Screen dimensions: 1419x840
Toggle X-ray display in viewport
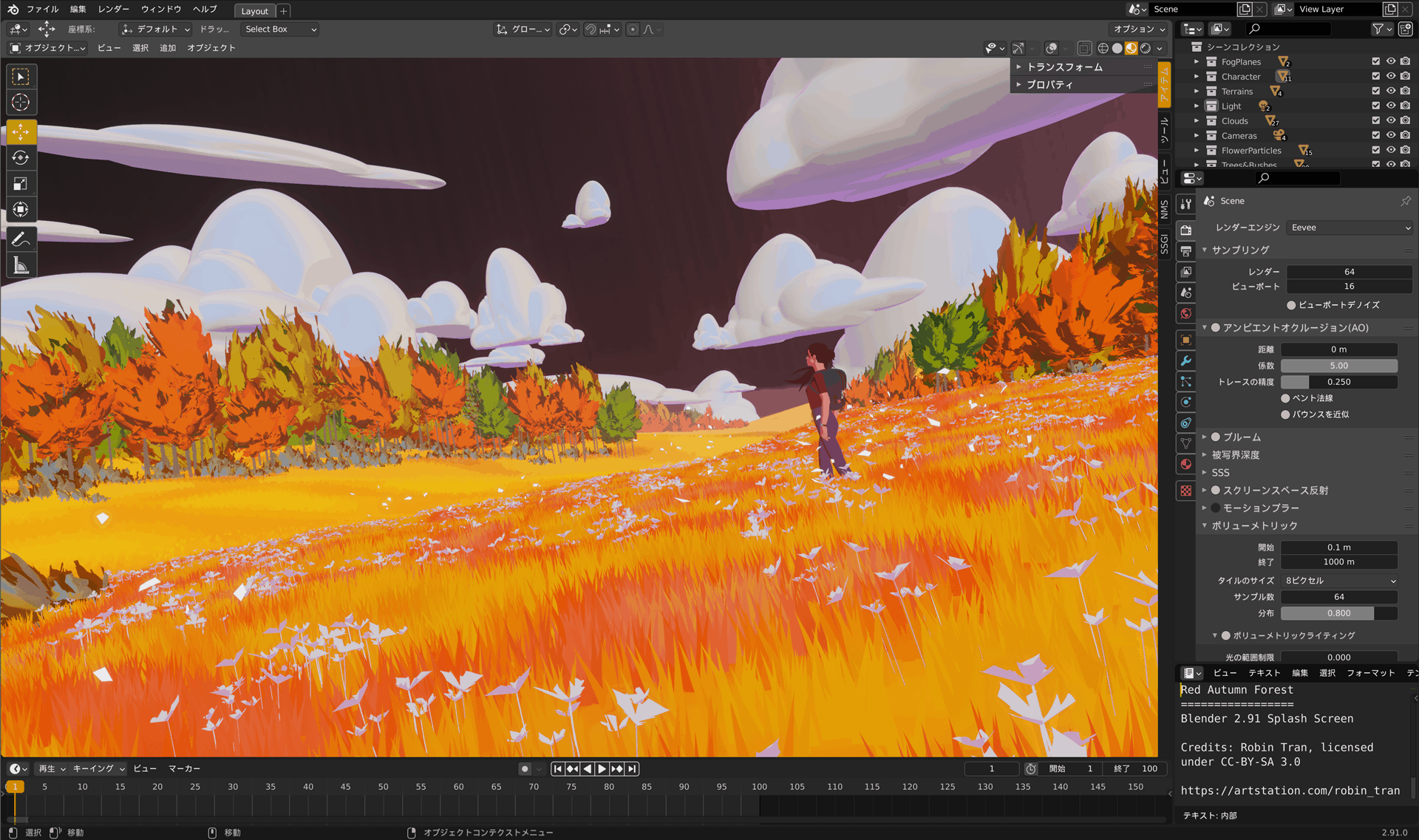pyautogui.click(x=1083, y=48)
